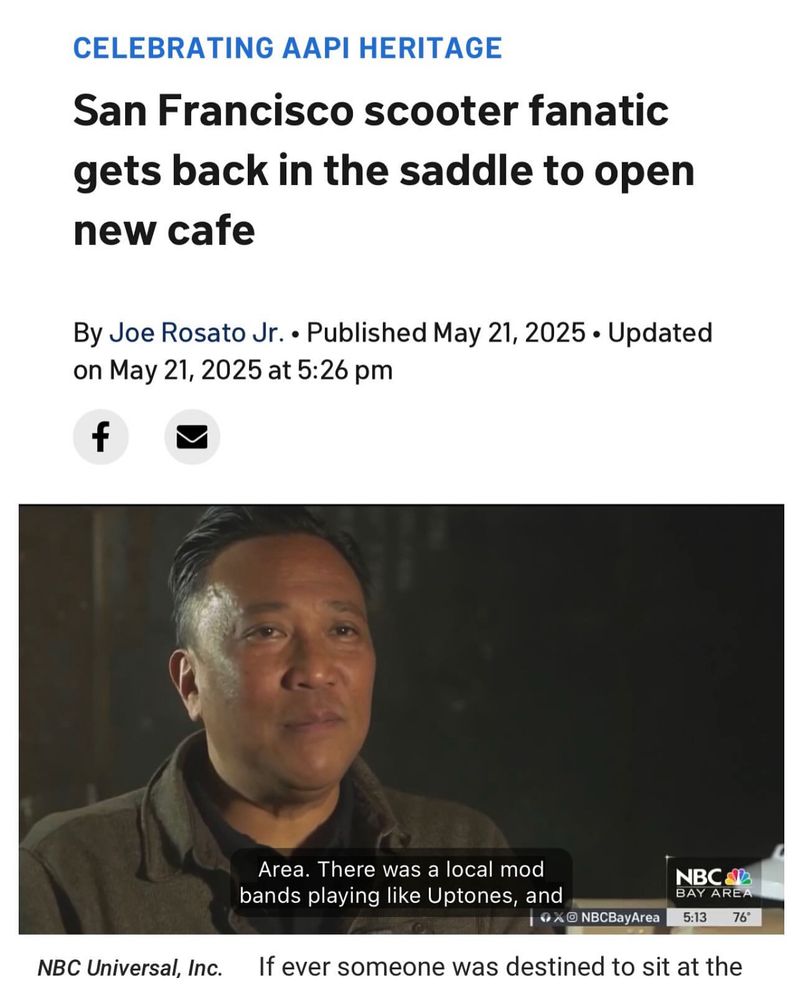Share the article via email envelope icon
The width and height of the screenshot is (803, 1000).
click(x=192, y=437)
